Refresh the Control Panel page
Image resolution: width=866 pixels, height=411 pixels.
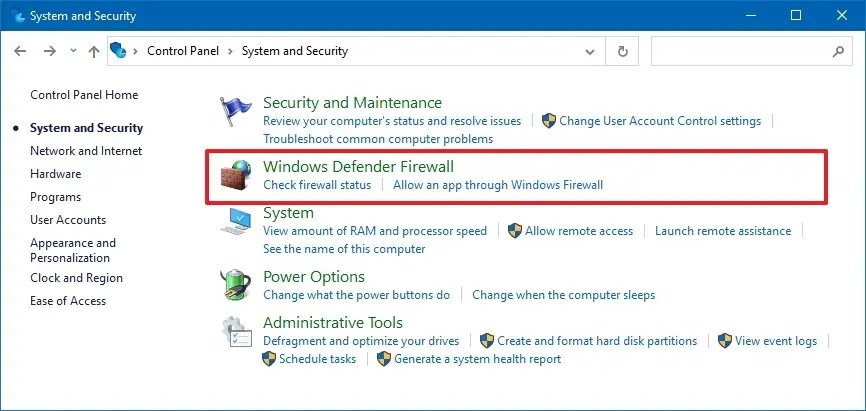coord(622,51)
